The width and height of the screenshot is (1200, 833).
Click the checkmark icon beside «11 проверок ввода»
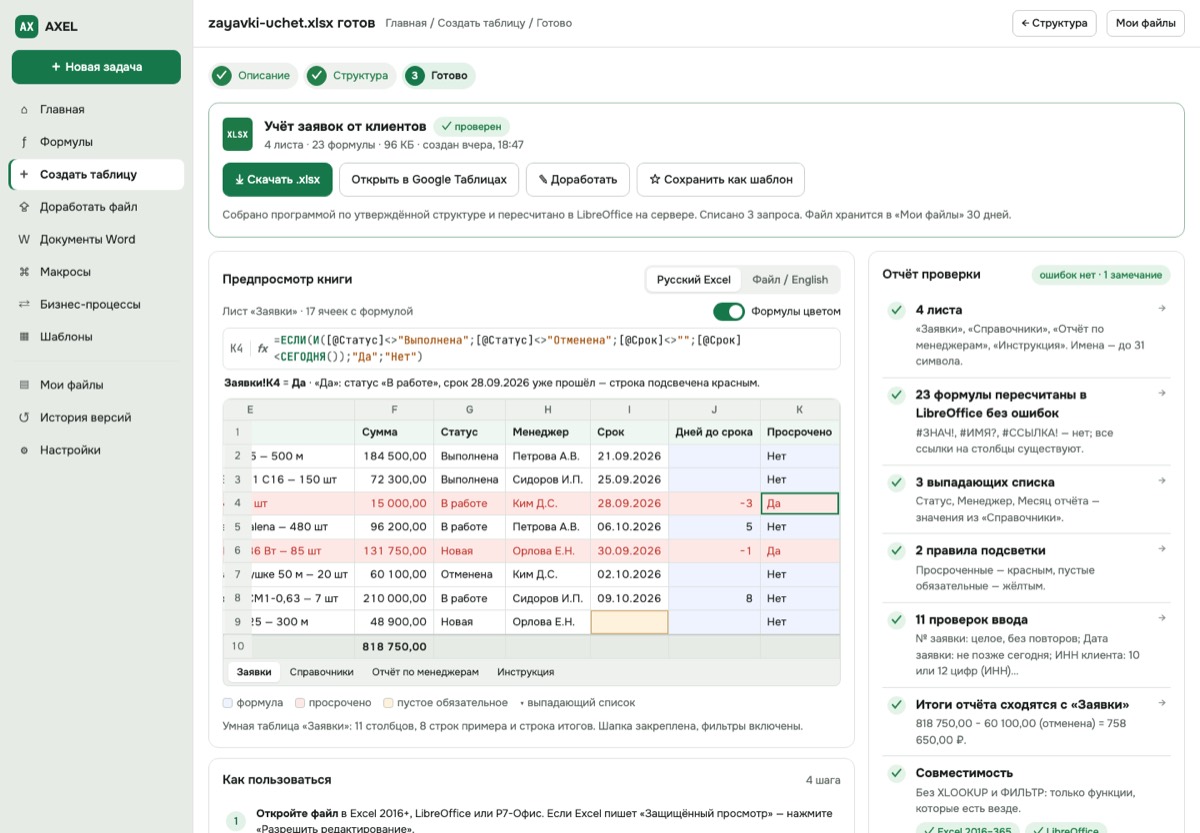coord(896,620)
